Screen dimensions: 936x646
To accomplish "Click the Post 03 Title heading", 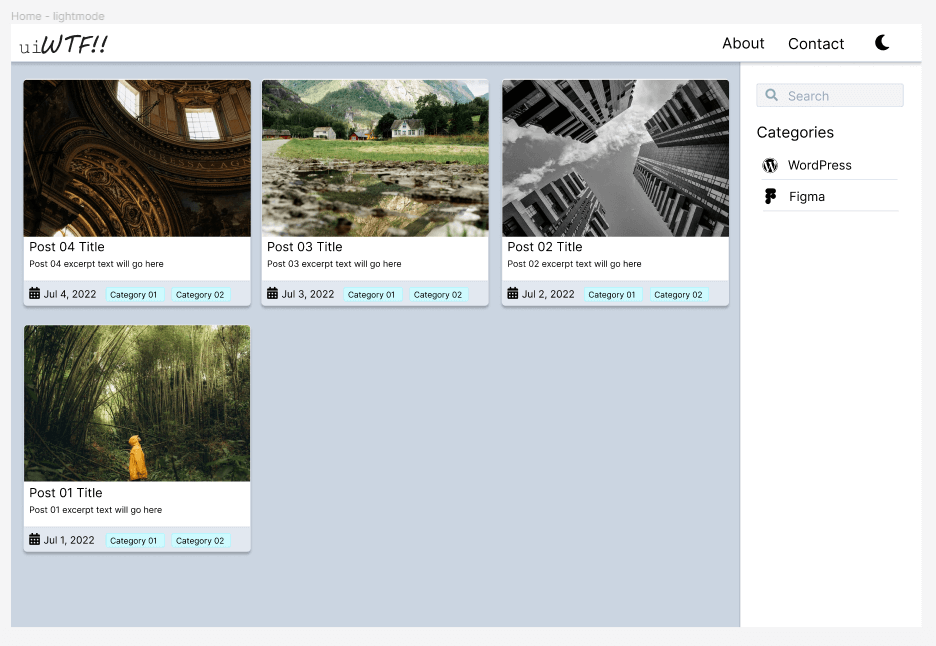I will click(304, 247).
